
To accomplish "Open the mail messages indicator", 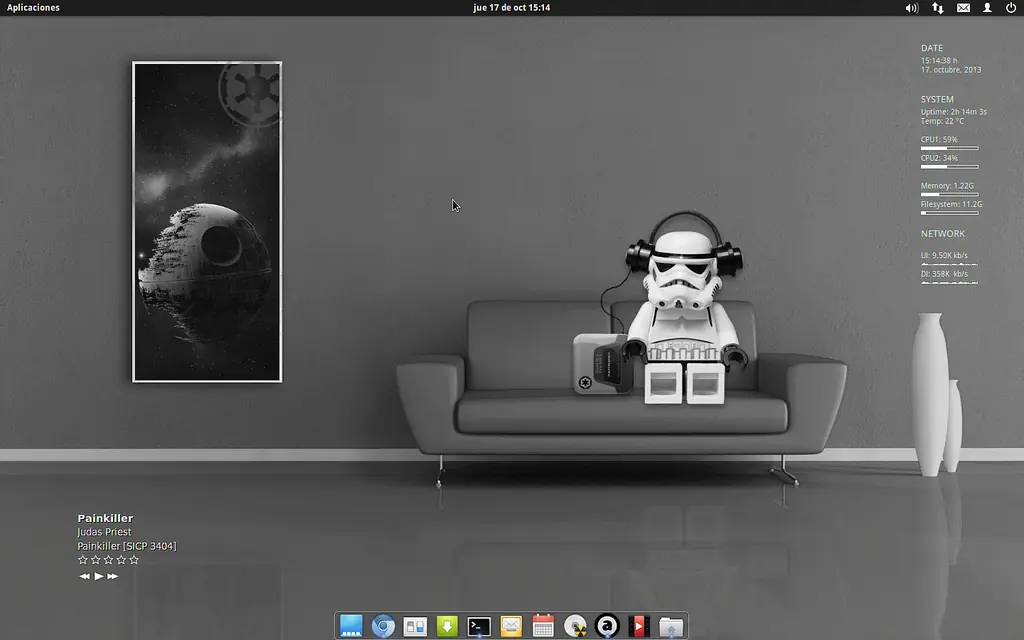I will pyautogui.click(x=963, y=8).
